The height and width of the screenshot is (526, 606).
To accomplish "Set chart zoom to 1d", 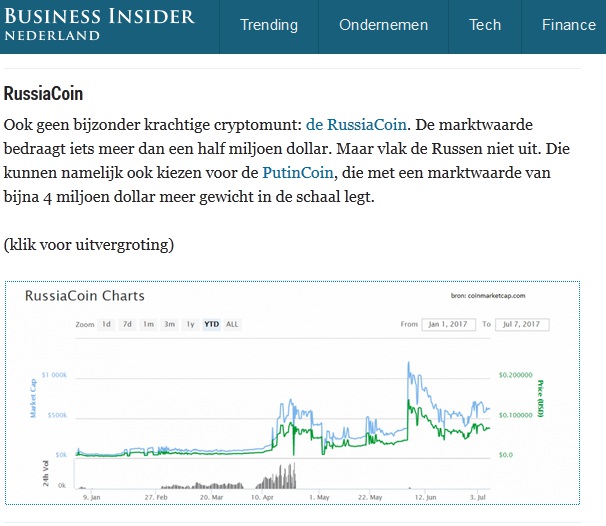I will (106, 324).
